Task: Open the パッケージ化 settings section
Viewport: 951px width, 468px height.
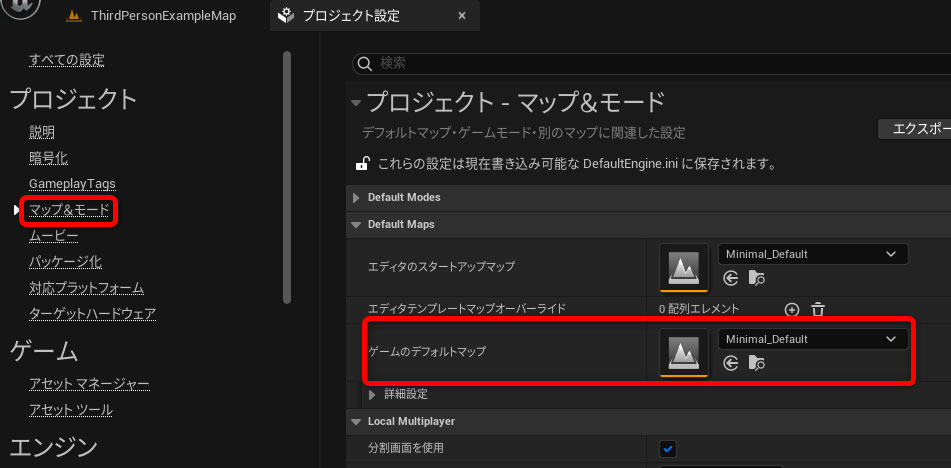Action: (66, 262)
